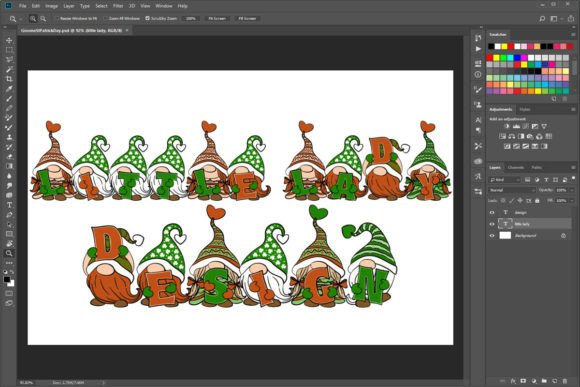Click the foreground color swatch
The image size is (580, 387).
7,279
